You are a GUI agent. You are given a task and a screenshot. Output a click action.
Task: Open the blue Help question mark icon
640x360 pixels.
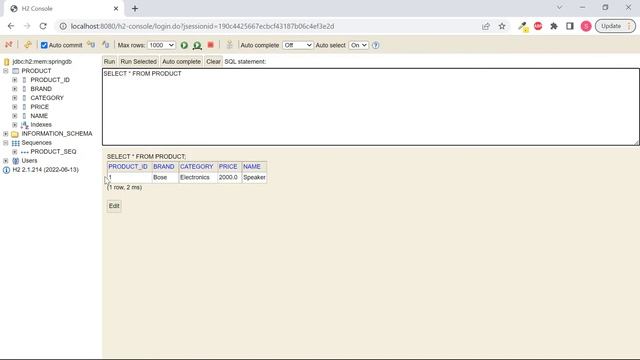pyautogui.click(x=376, y=45)
